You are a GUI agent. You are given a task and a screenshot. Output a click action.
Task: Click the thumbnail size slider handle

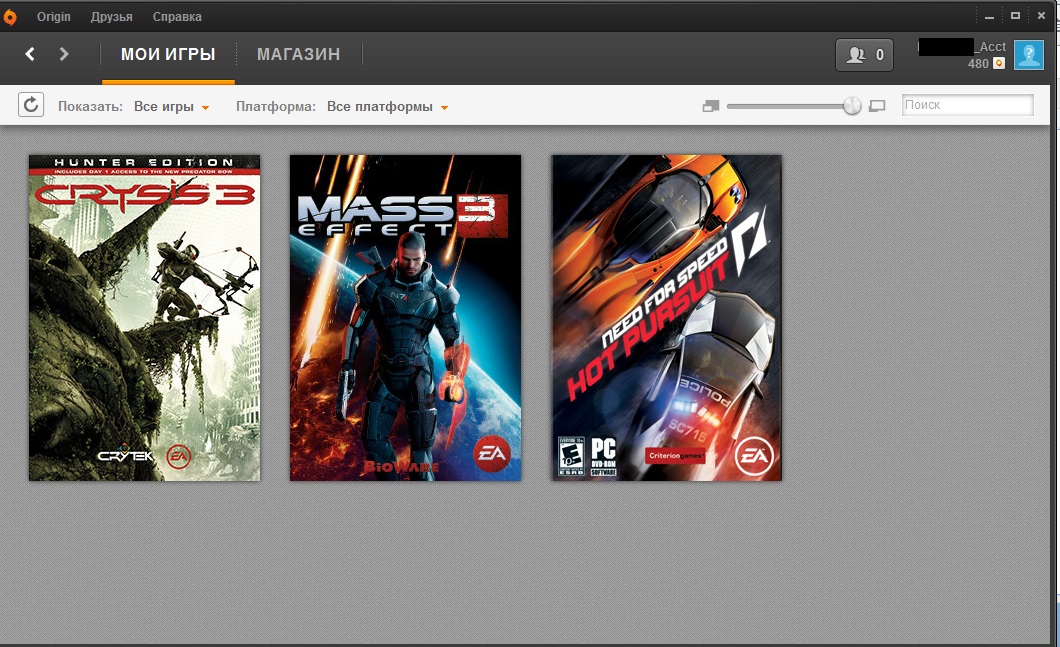852,106
